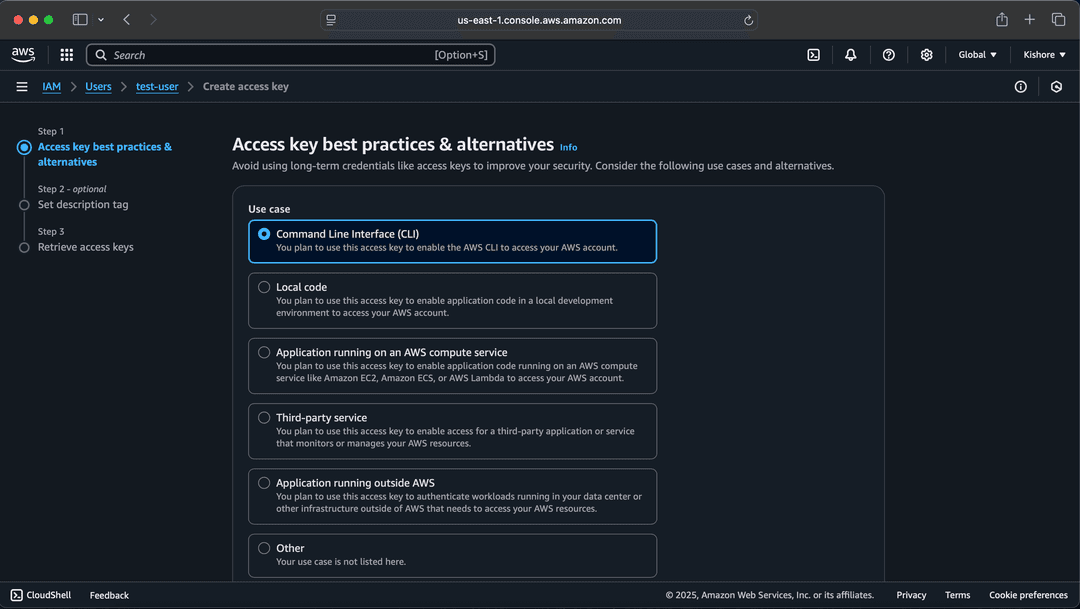Open AWS help with the question mark icon

pos(889,55)
